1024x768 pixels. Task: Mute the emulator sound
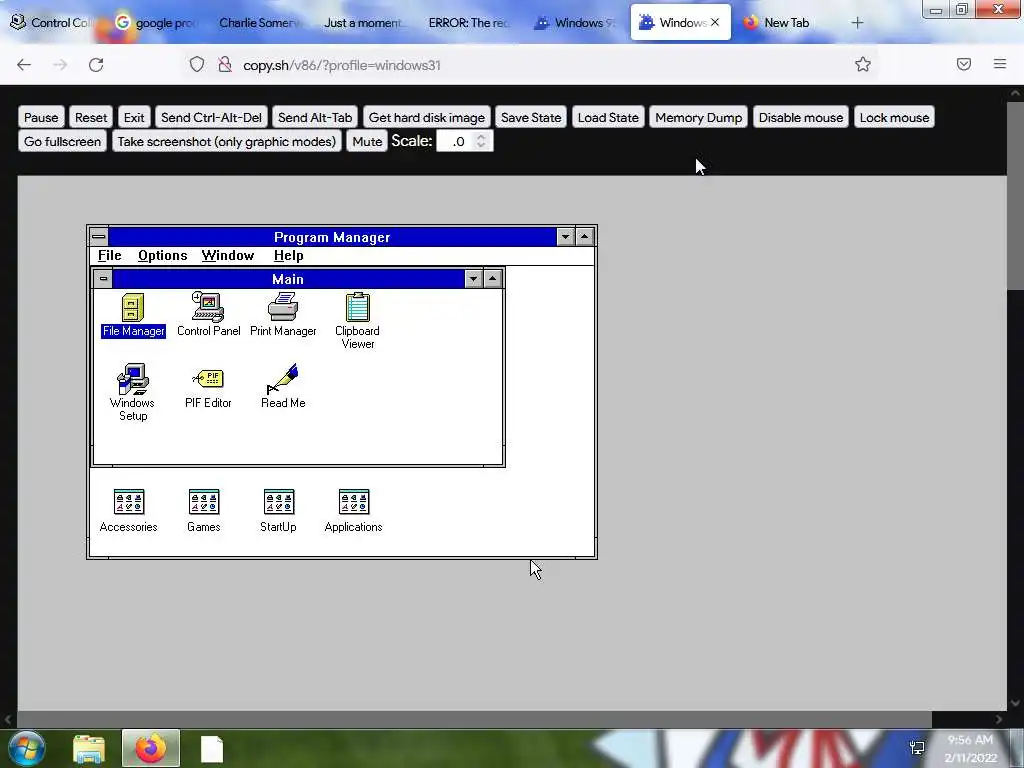tap(367, 142)
